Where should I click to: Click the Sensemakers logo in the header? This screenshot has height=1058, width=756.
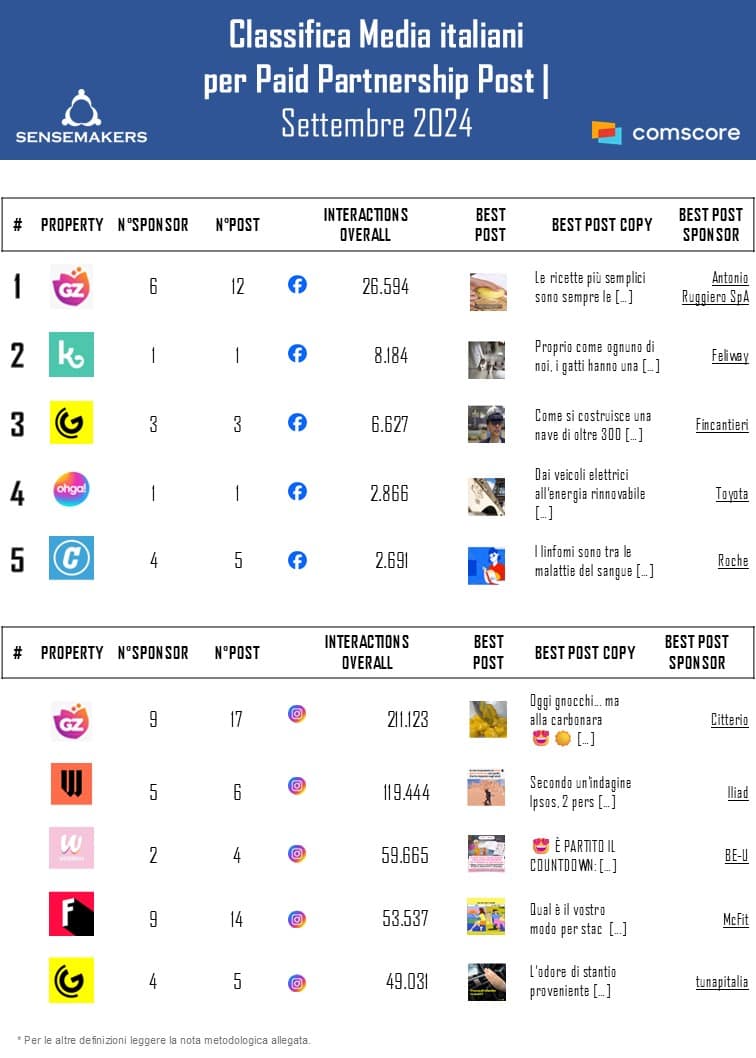pos(81,116)
